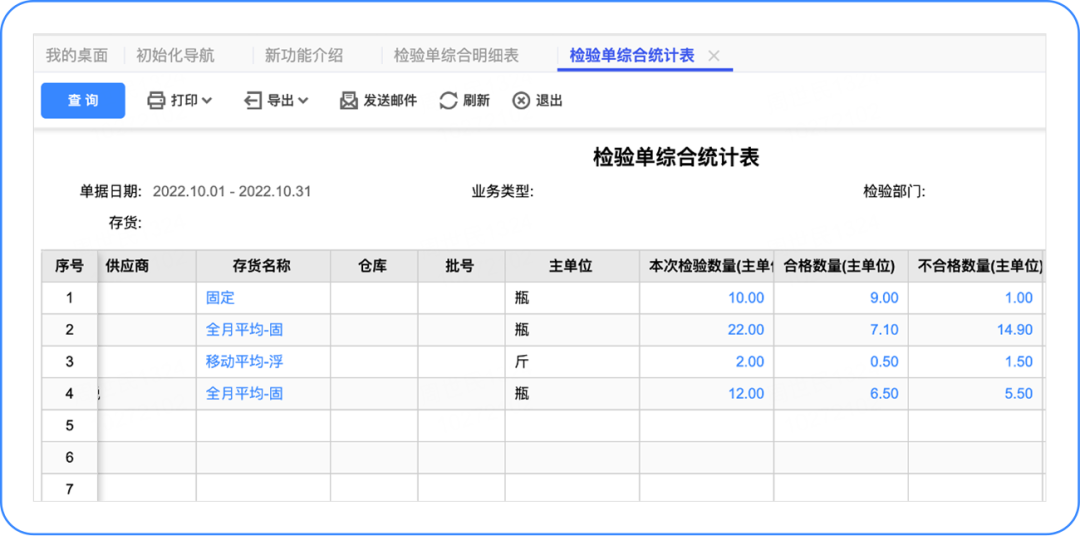Viewport: 1080px width, 536px height.
Task: Click the exit circle-X icon
Action: coord(521,100)
